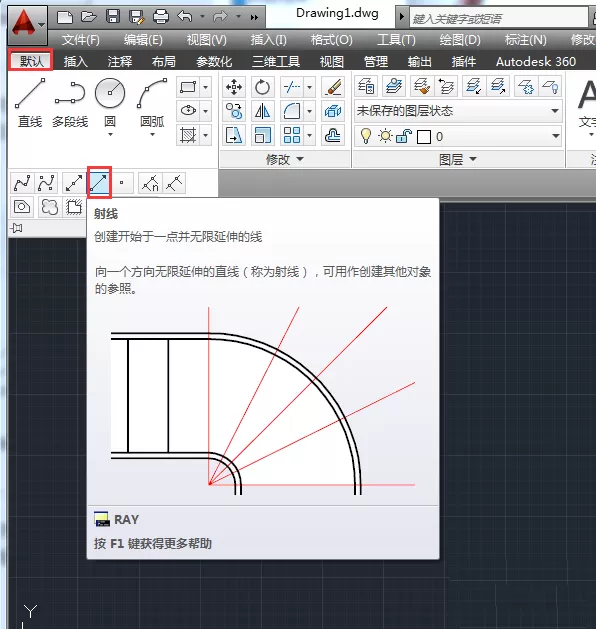This screenshot has height=629, width=596.
Task: Select the Region tool
Action: click(x=22, y=207)
